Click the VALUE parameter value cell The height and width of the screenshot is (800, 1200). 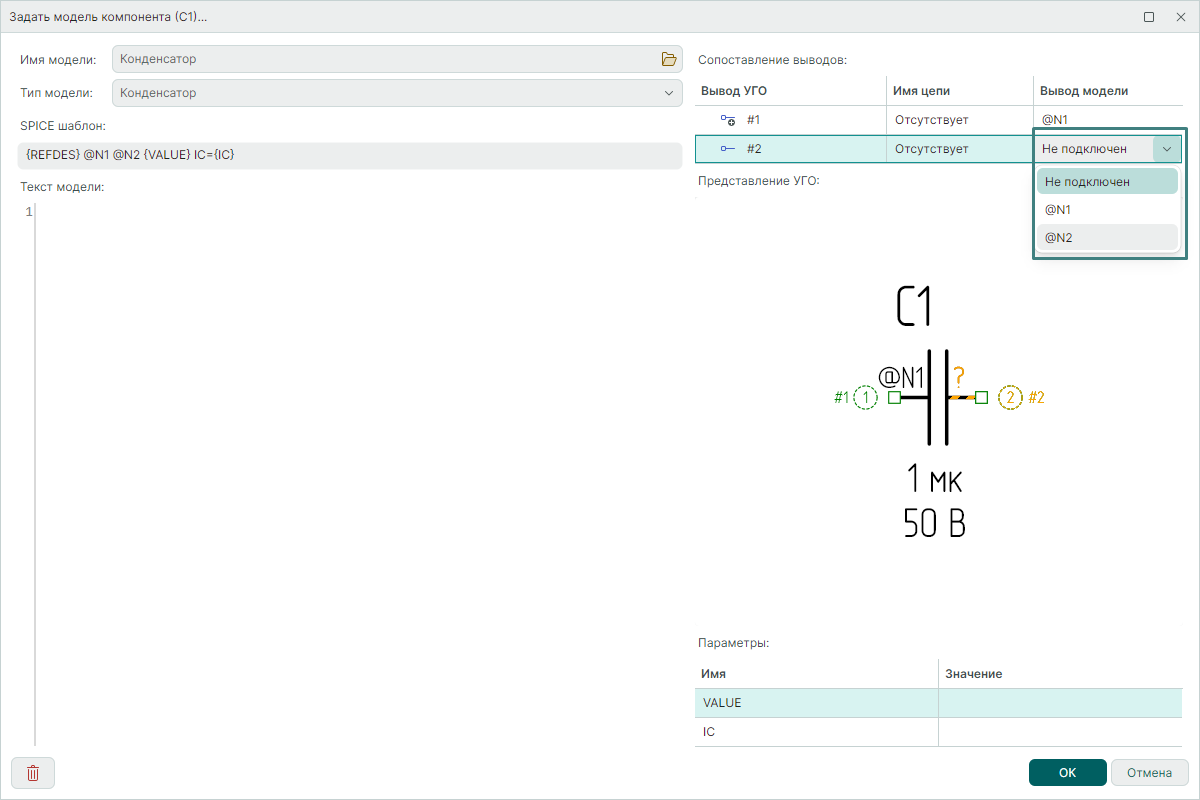click(x=1060, y=703)
